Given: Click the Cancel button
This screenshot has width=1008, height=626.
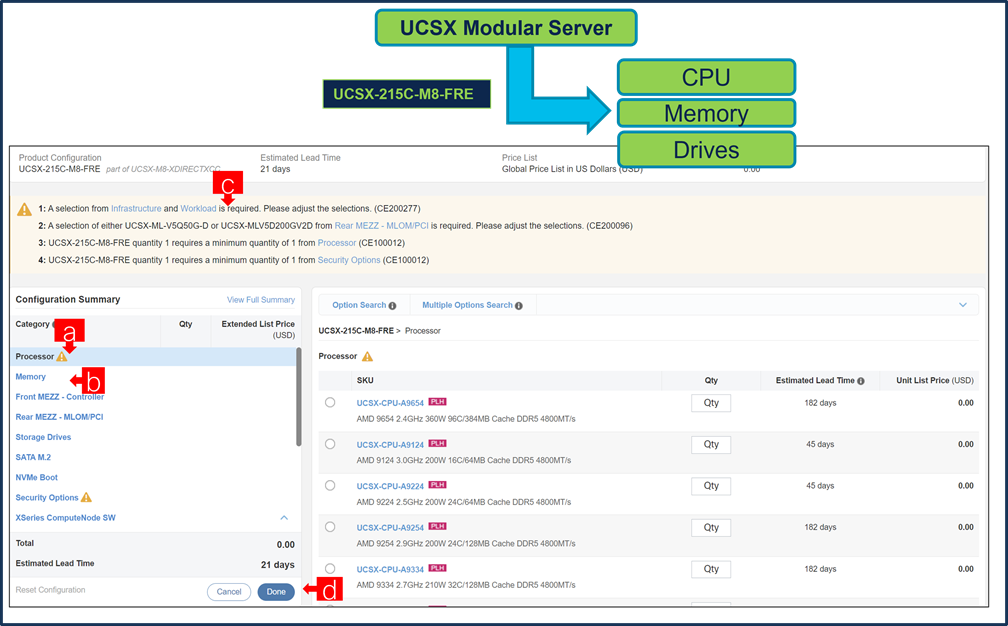Looking at the screenshot, I should [x=229, y=592].
